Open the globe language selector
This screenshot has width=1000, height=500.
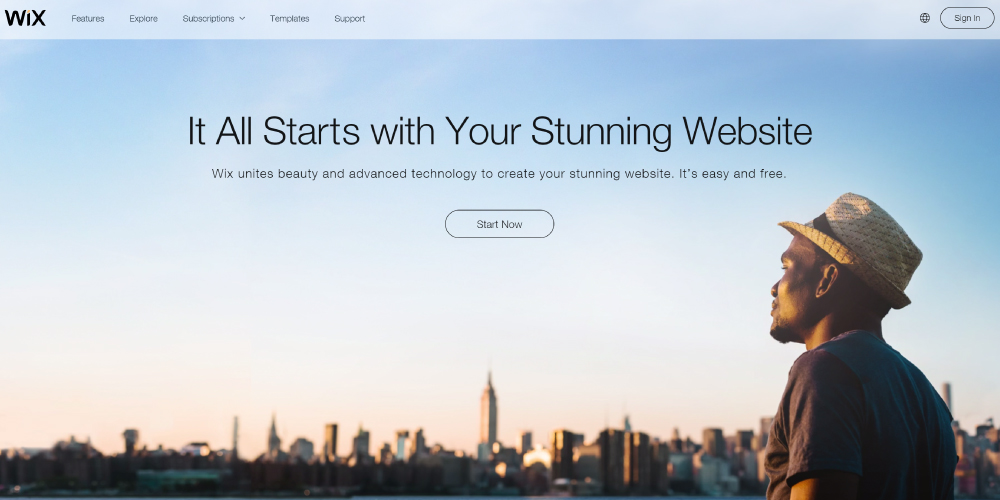click(925, 18)
